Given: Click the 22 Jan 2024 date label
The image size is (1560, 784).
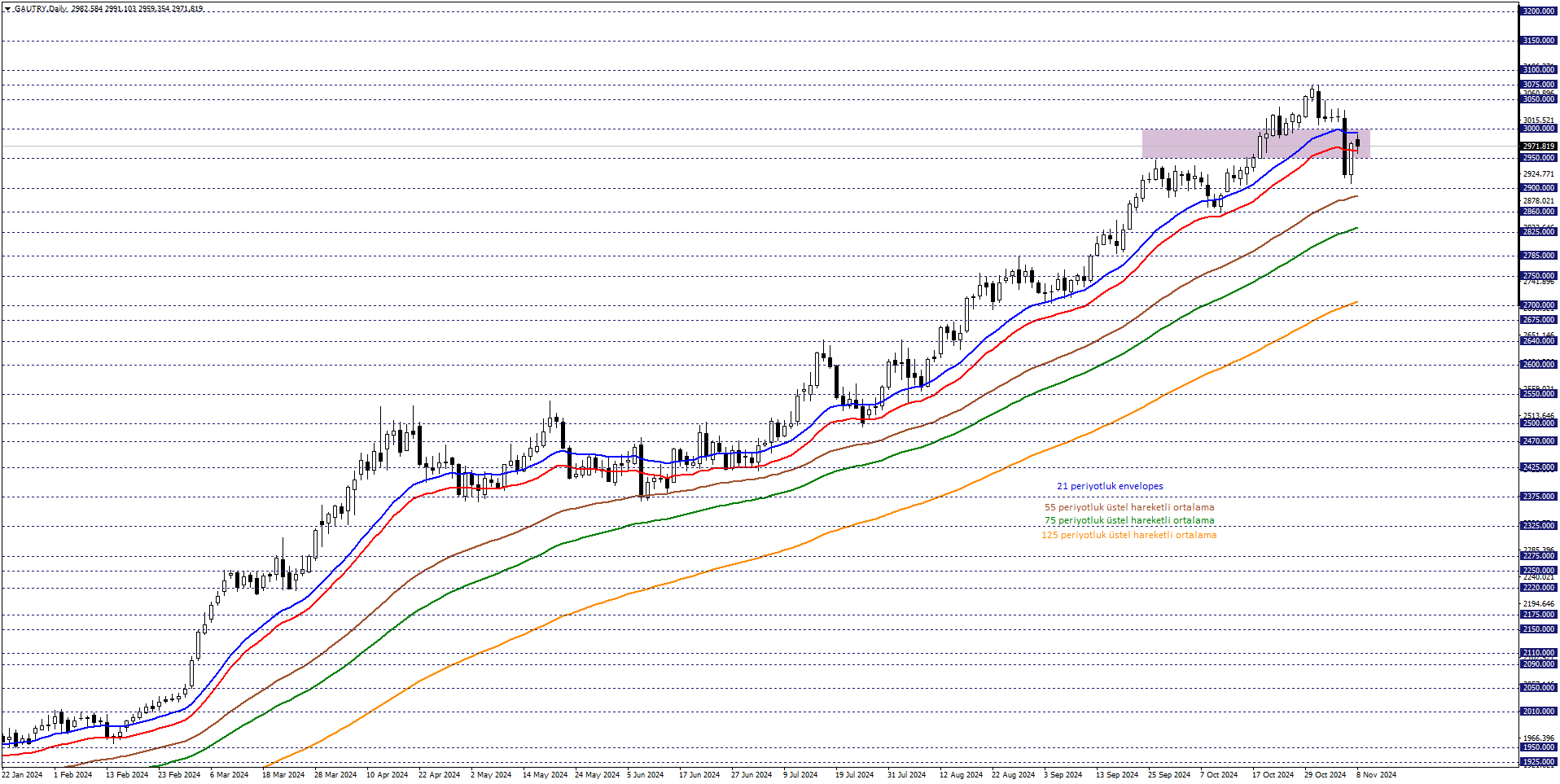Looking at the screenshot, I should click(23, 775).
